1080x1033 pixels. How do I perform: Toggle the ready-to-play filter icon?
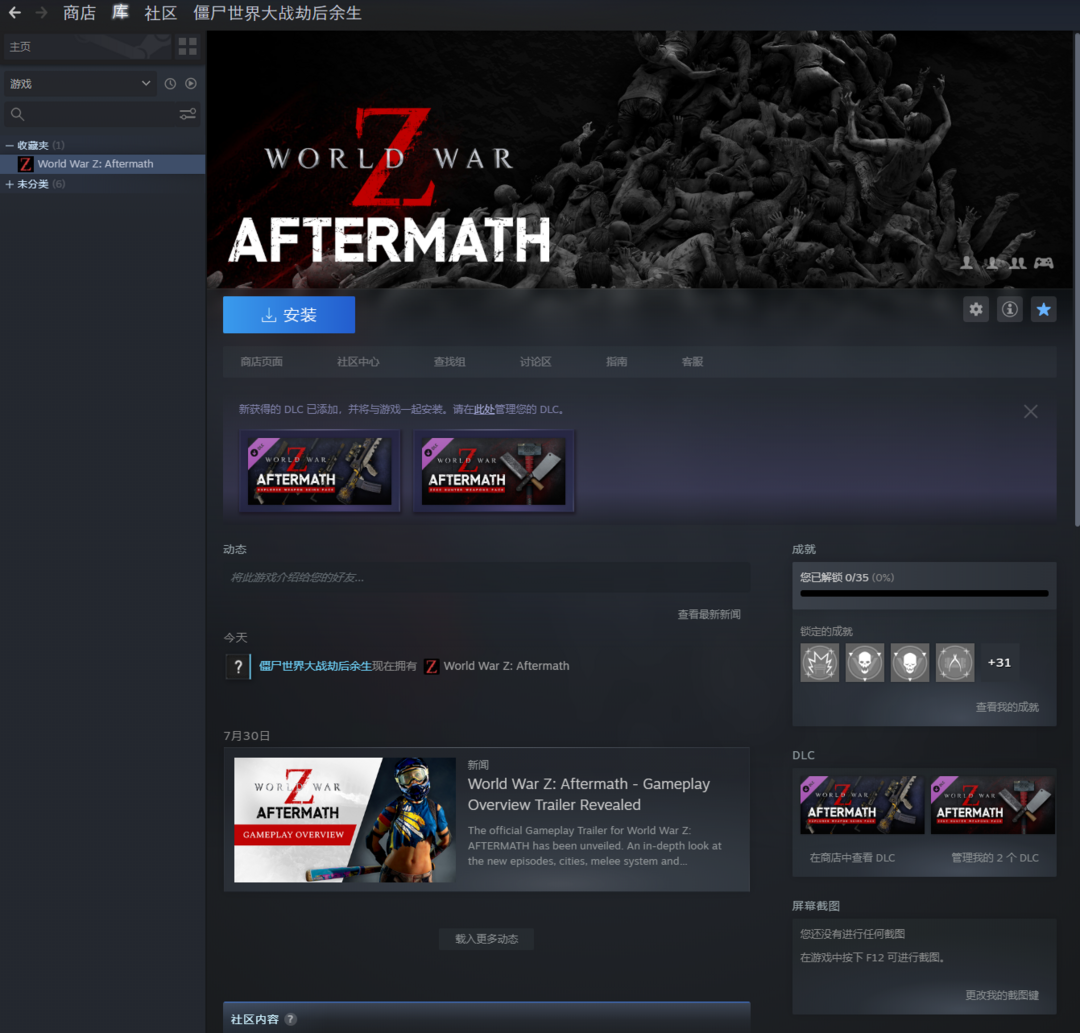pos(191,84)
